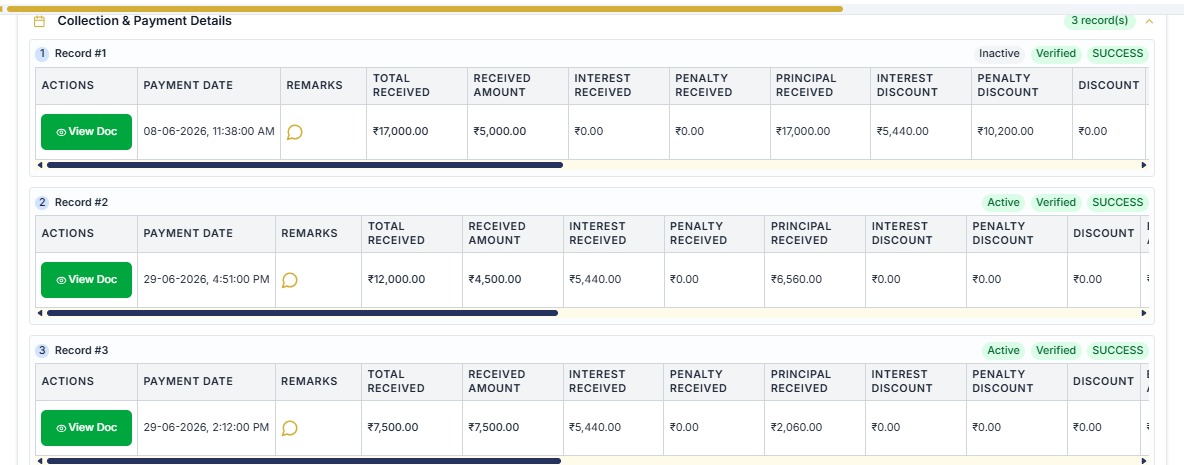
Task: Open remarks comment icon for Record #1
Action: (295, 132)
